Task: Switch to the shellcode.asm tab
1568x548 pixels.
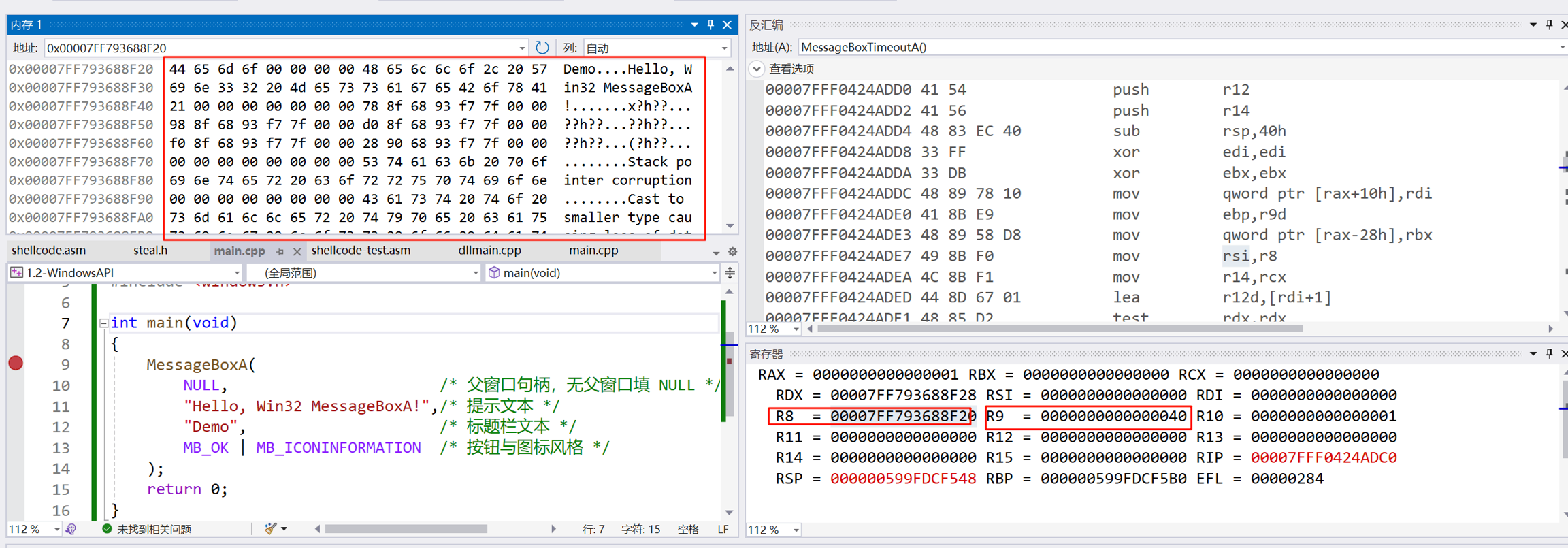Action: 49,251
